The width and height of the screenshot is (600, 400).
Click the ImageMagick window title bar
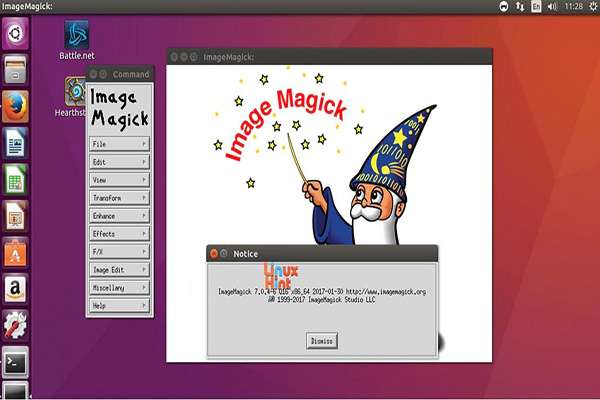(329, 57)
